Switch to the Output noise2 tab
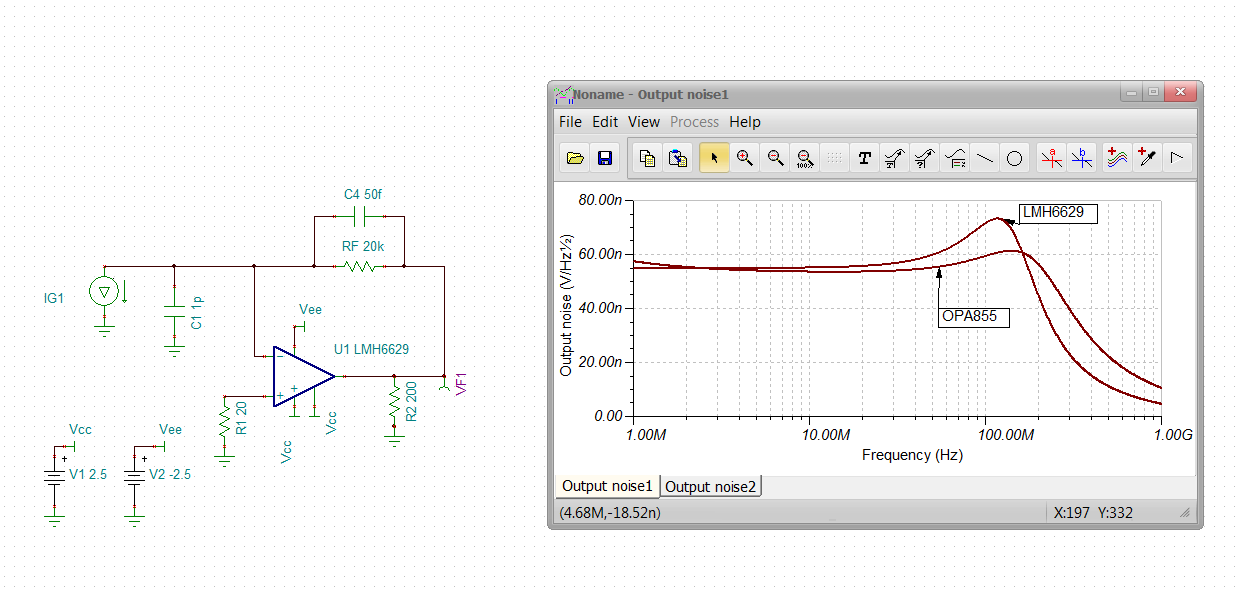 click(711, 487)
